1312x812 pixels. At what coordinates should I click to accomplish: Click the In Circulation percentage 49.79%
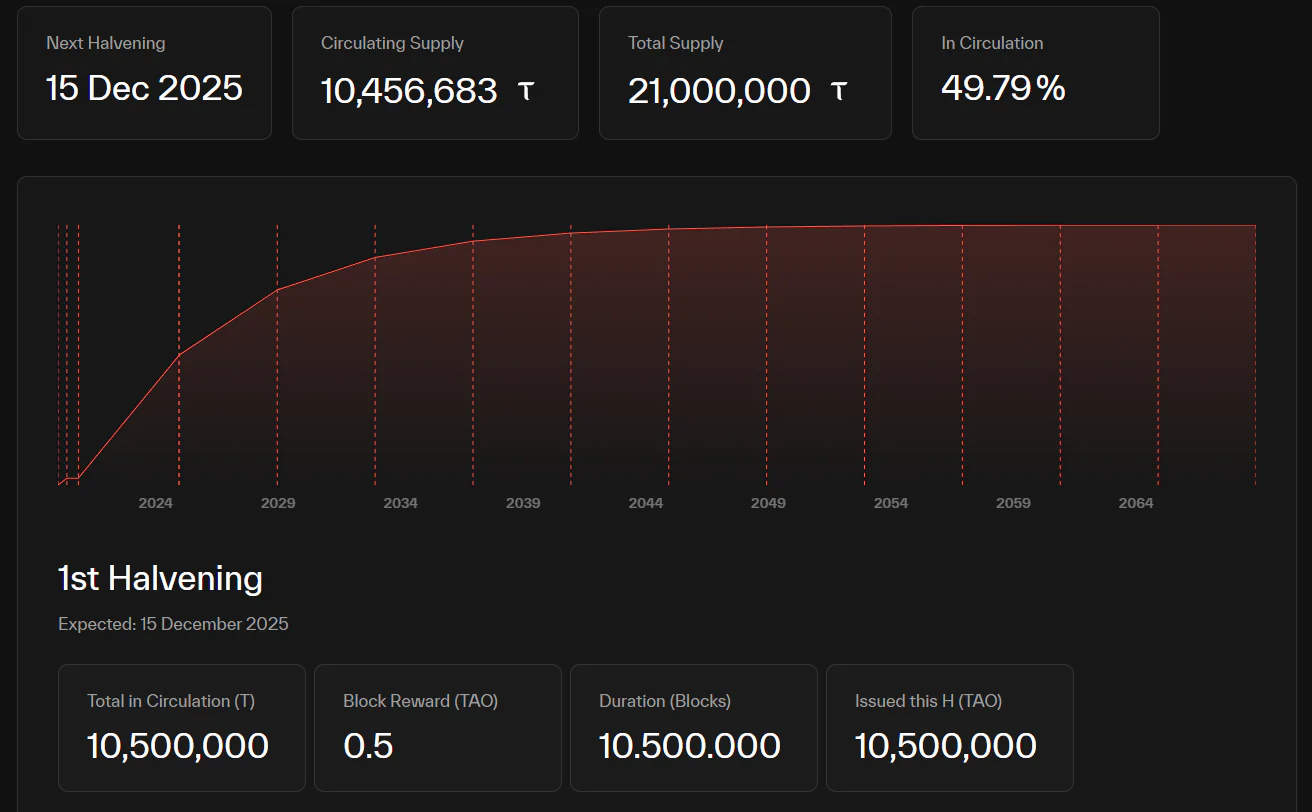point(1003,89)
